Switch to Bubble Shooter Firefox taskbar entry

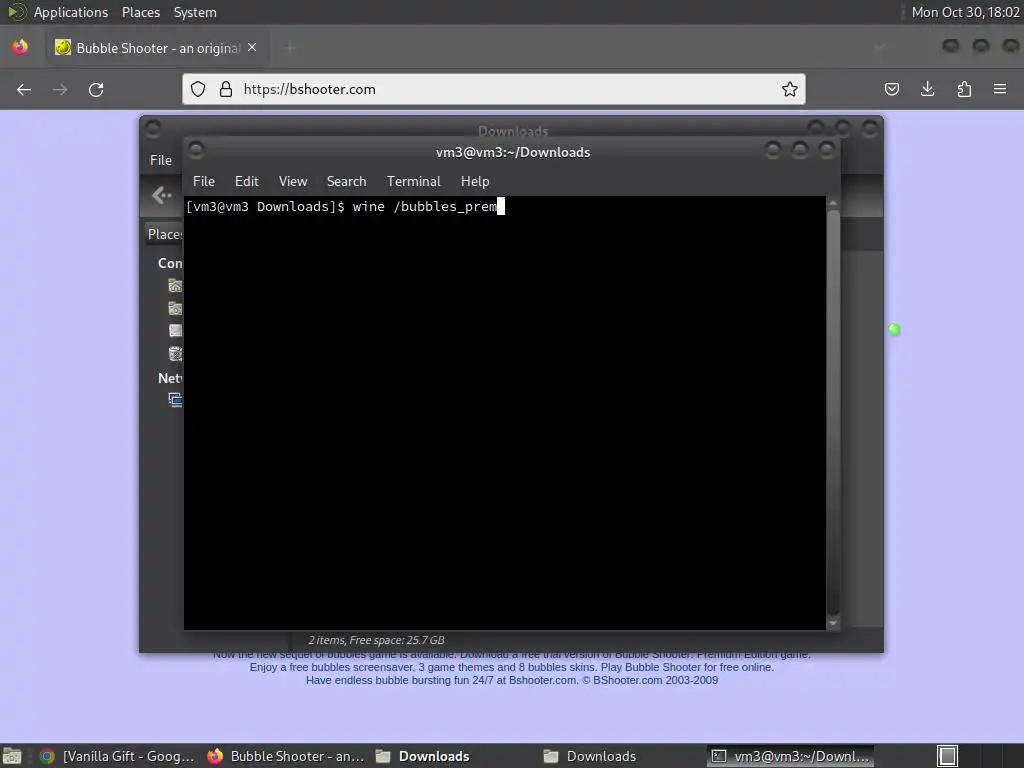click(285, 756)
